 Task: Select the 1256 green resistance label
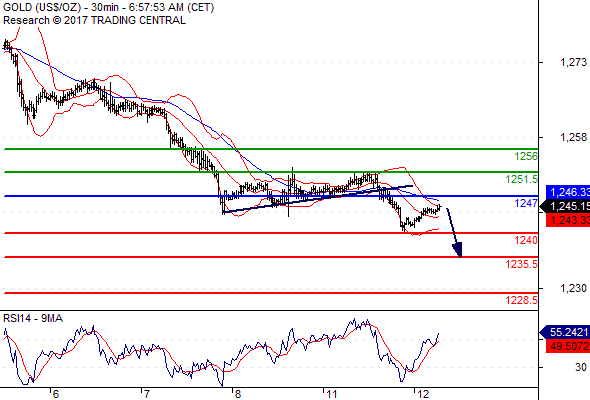(526, 156)
